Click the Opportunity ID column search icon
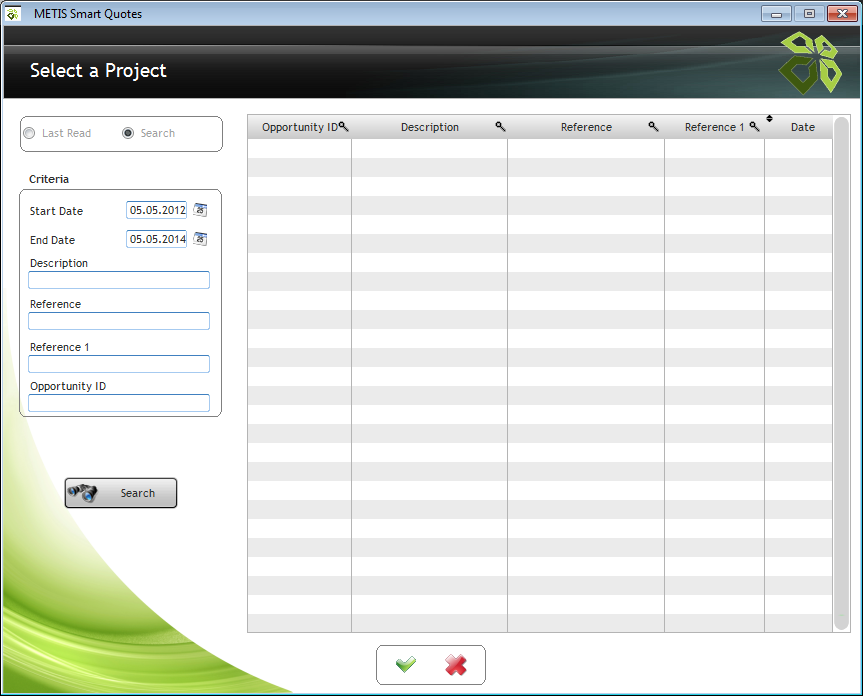The image size is (863, 696). (x=343, y=127)
